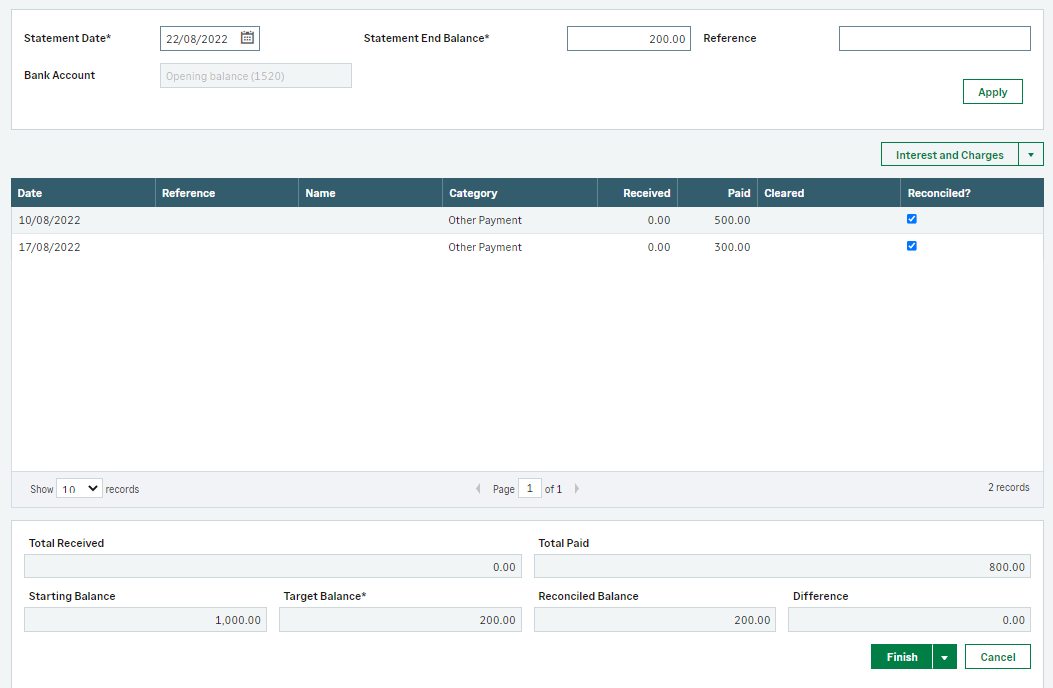The image size is (1053, 688).
Task: Go to next page arrow in pagination
Action: (x=577, y=489)
